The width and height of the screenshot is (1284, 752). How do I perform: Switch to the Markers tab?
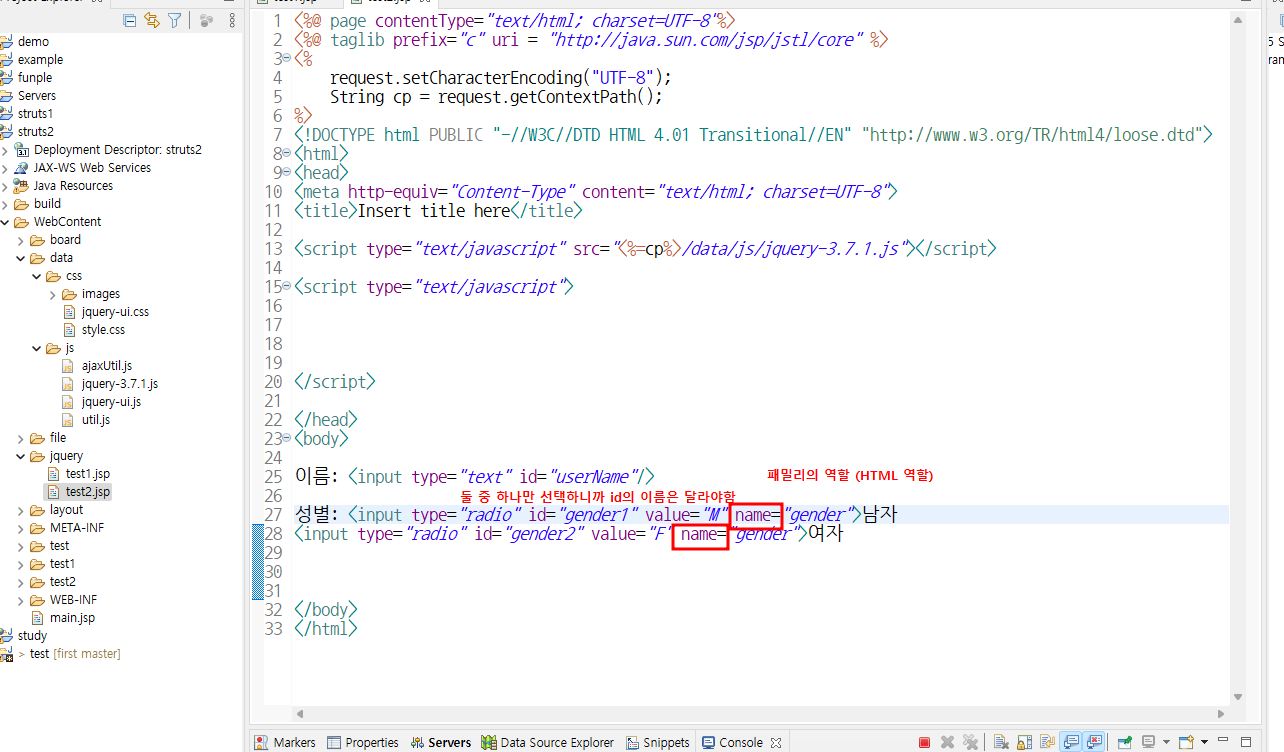(284, 742)
